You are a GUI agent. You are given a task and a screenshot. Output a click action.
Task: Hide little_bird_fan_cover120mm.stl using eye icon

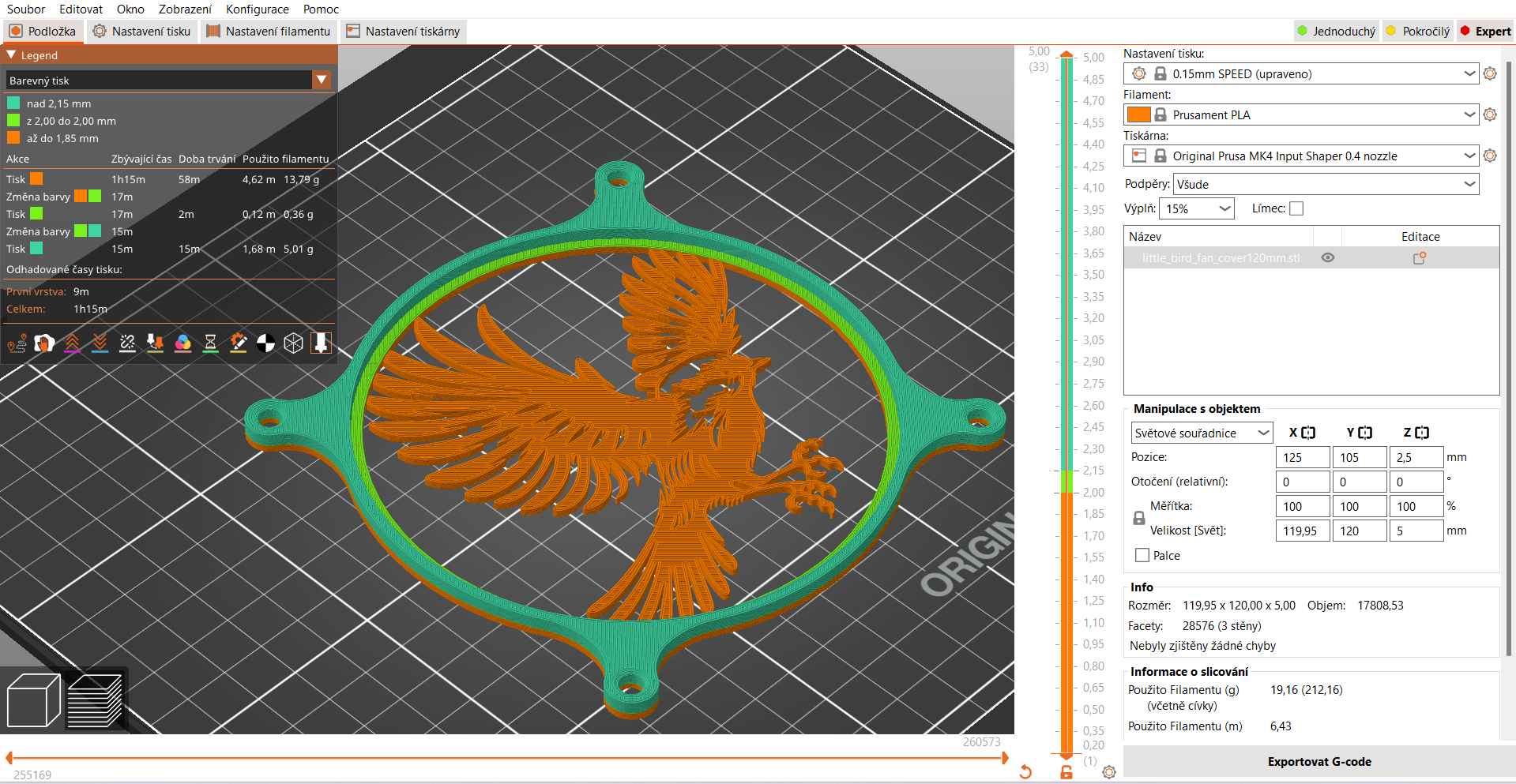pos(1328,258)
